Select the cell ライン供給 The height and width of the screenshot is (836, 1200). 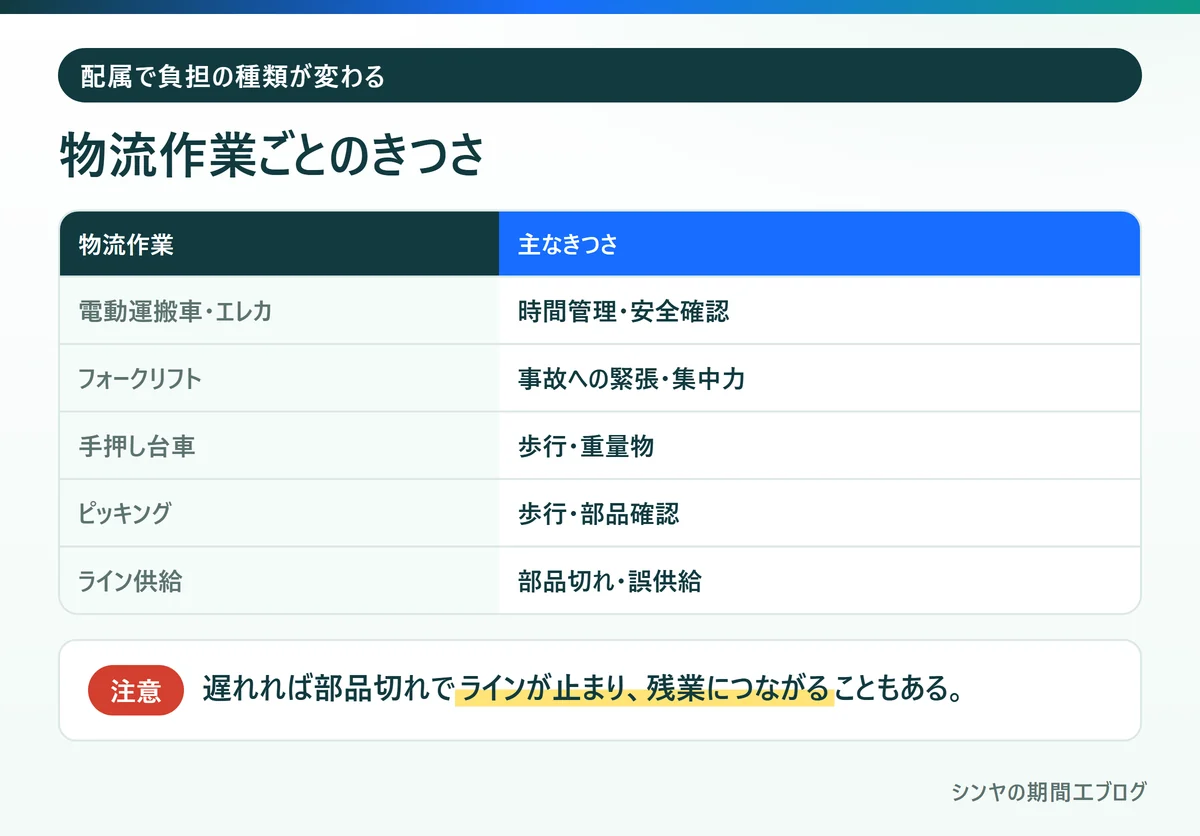click(279, 580)
